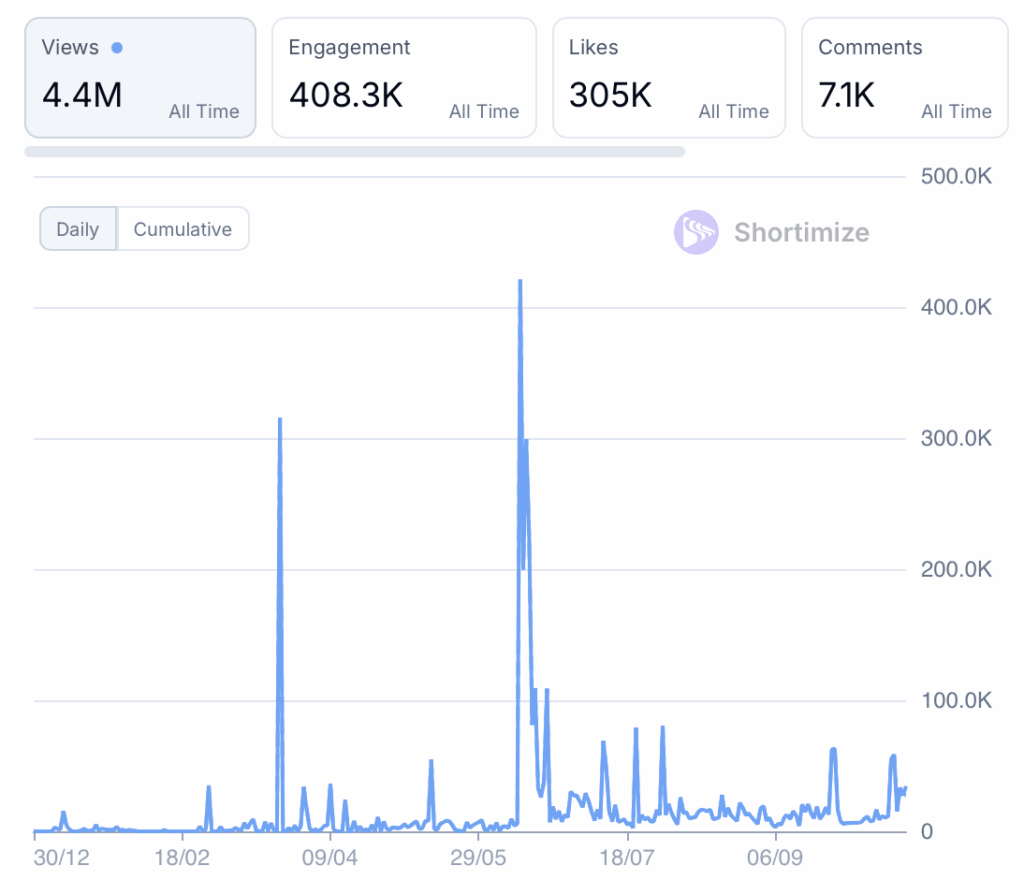The height and width of the screenshot is (895, 1024).
Task: Open the All Time range on Engagement card
Action: click(484, 112)
